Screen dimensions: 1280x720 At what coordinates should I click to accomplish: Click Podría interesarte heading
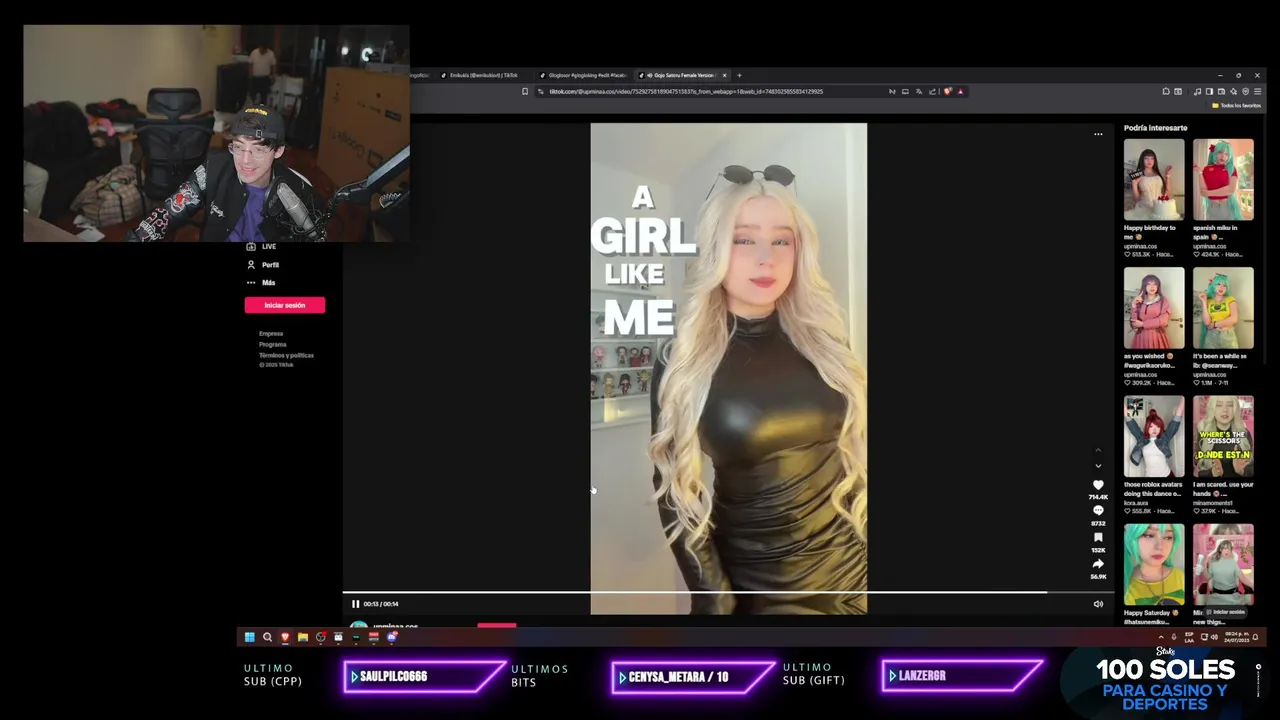coord(1155,128)
